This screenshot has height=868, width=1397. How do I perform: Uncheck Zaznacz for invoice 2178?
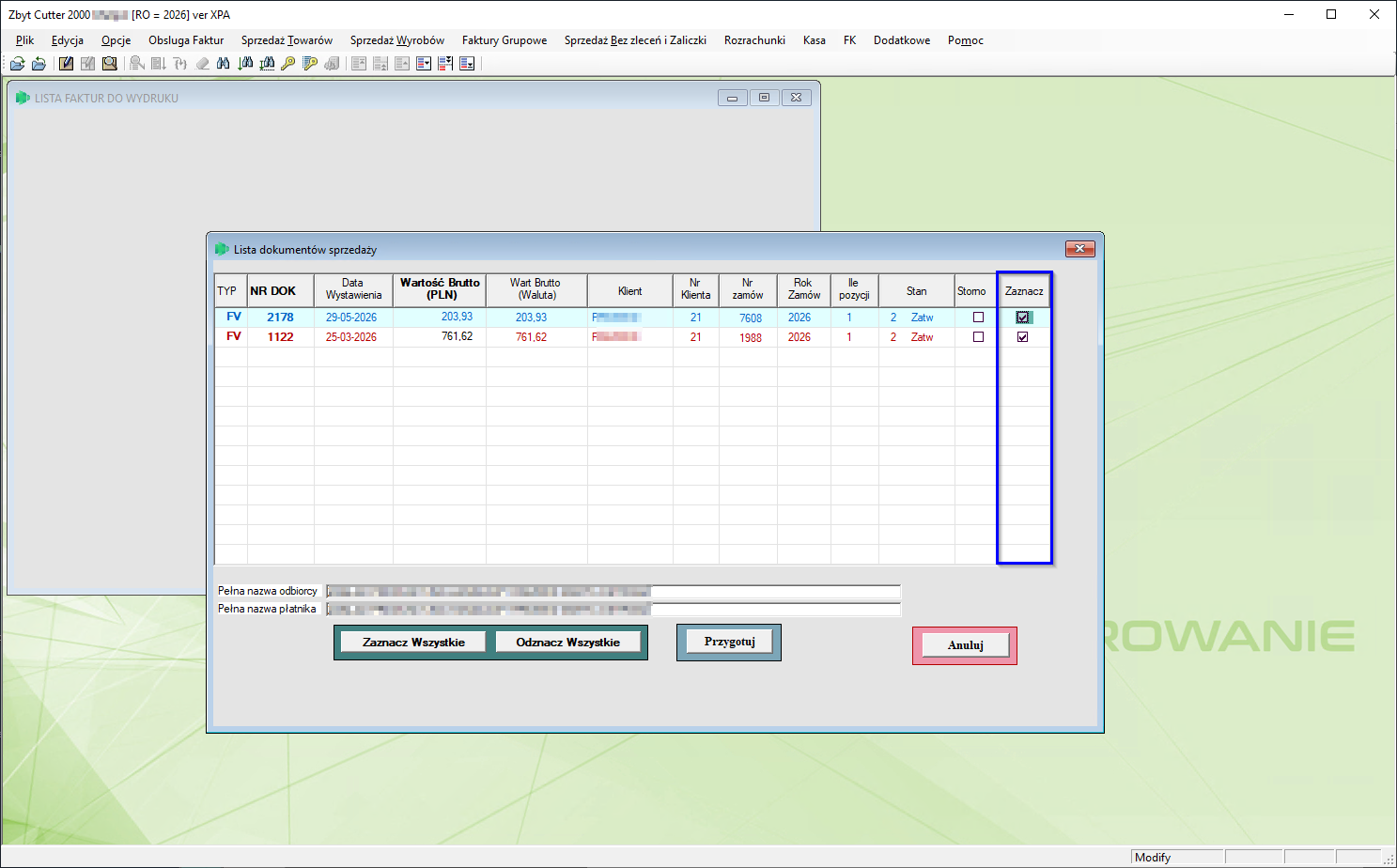[1022, 318]
